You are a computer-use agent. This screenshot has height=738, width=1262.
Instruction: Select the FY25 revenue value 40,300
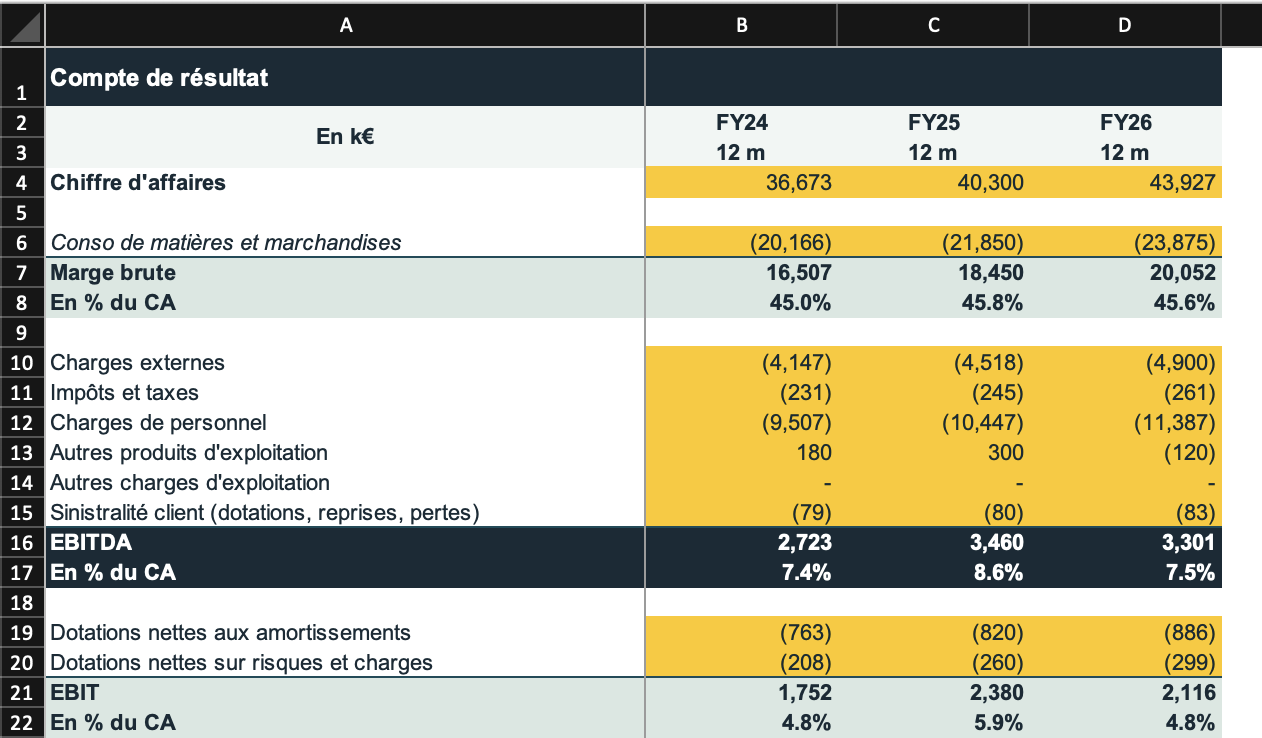[933, 183]
